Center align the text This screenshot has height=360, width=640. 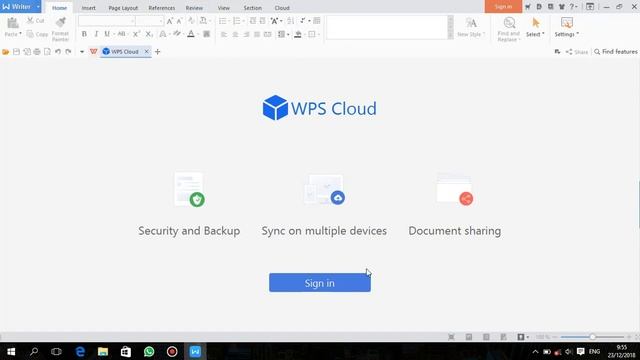235,35
